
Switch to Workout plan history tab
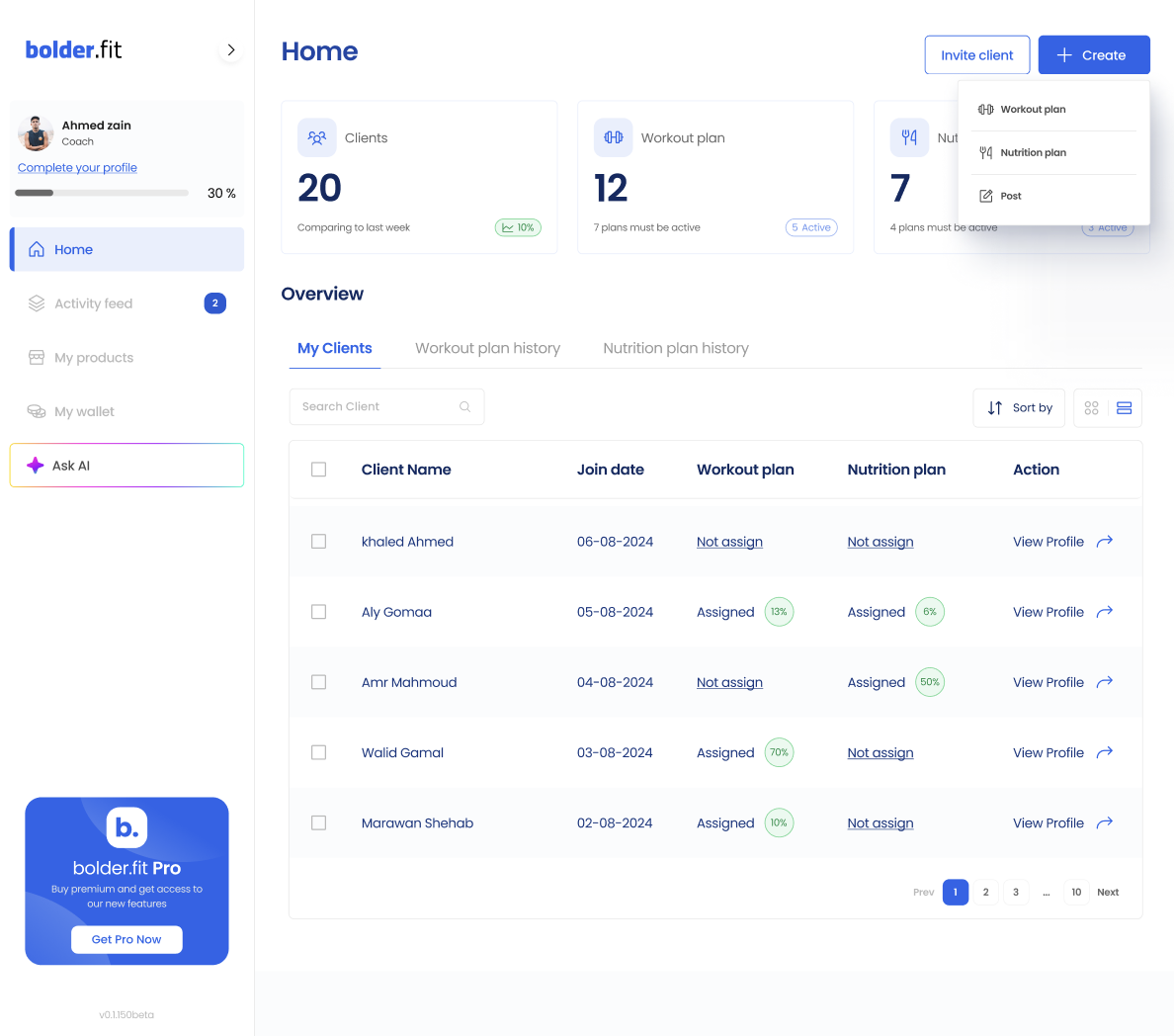487,348
